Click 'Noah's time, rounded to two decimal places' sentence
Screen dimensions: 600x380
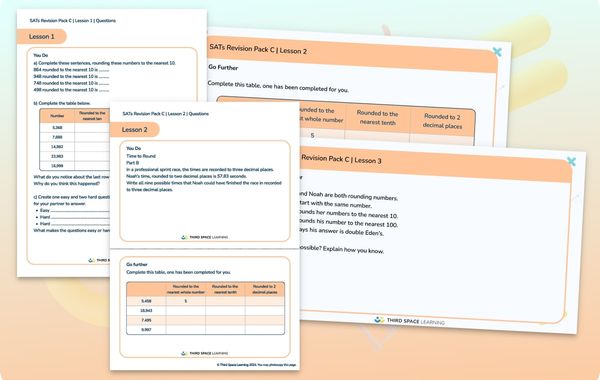click(x=186, y=176)
